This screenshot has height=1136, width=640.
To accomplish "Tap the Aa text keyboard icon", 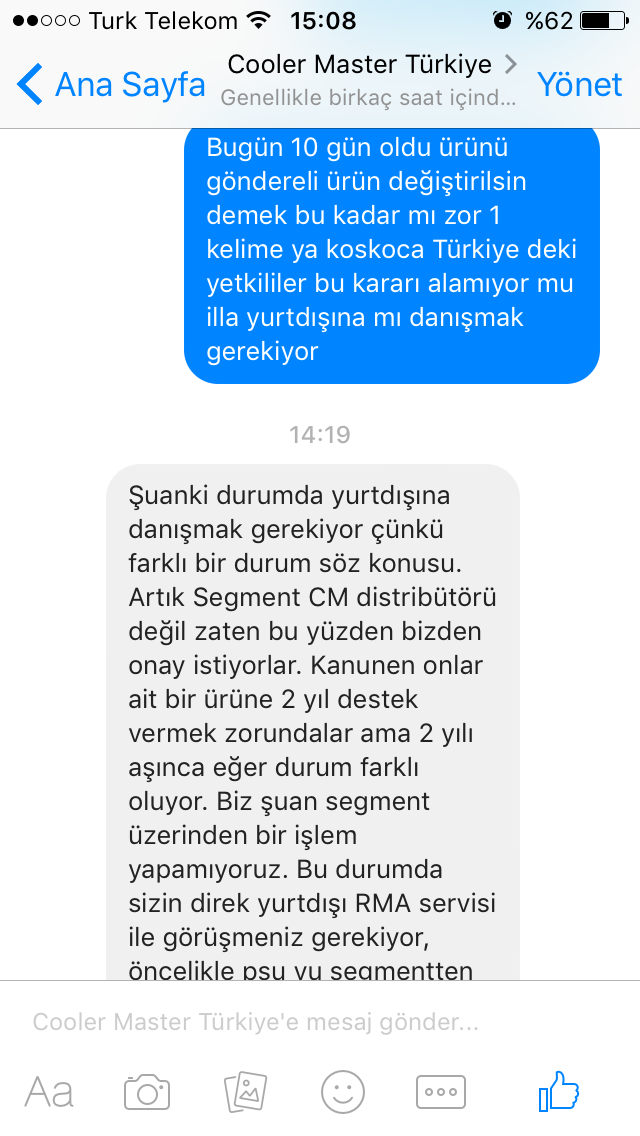I will coord(49,1092).
